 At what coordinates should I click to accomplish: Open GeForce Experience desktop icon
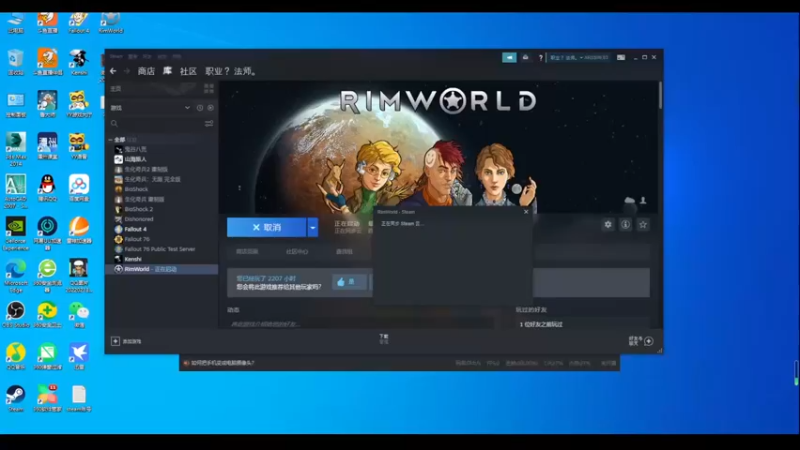(x=16, y=234)
